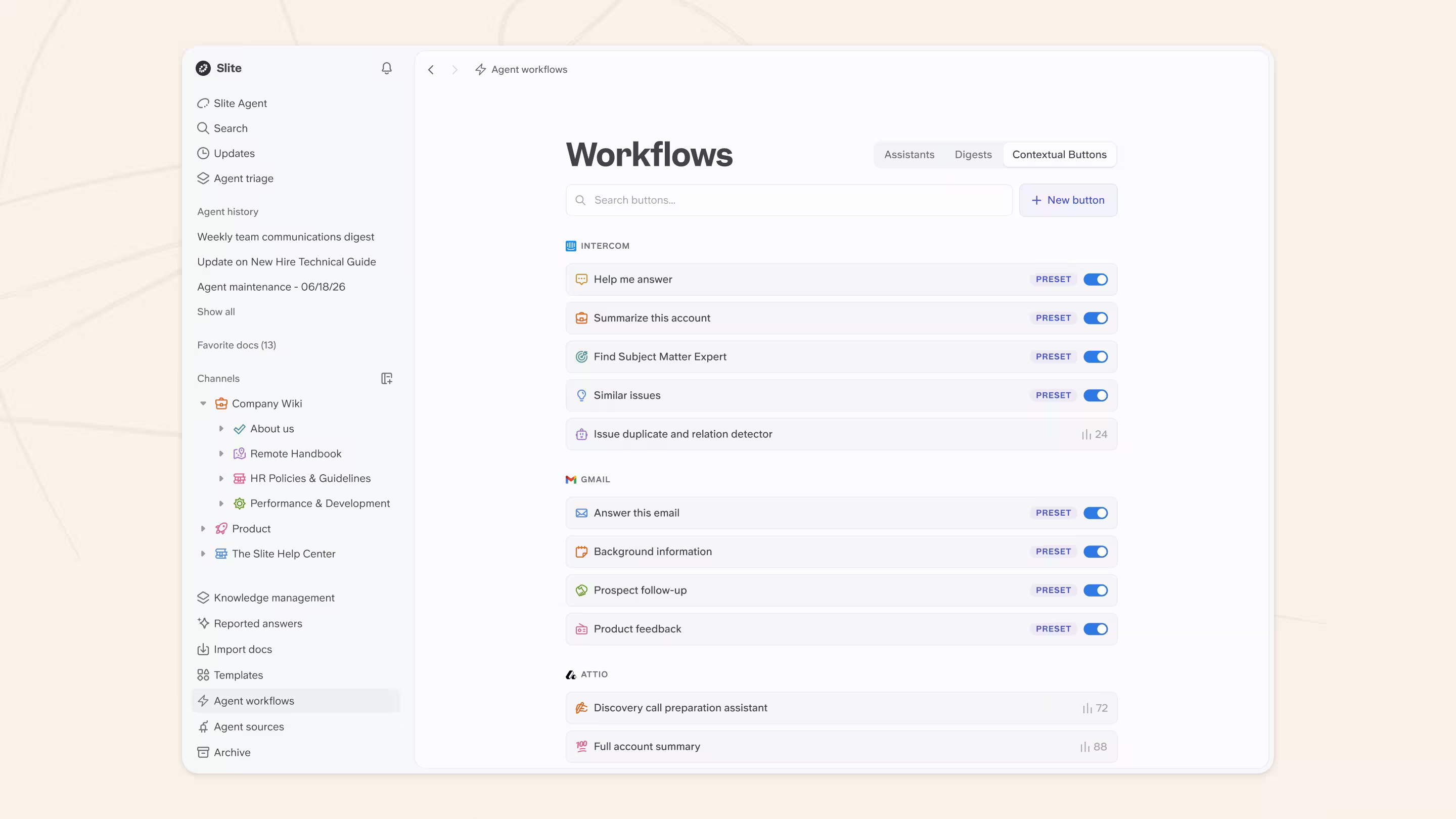Viewport: 1456px width, 819px height.
Task: Click the Find Subject Matter Expert target icon
Action: pyautogui.click(x=581, y=356)
